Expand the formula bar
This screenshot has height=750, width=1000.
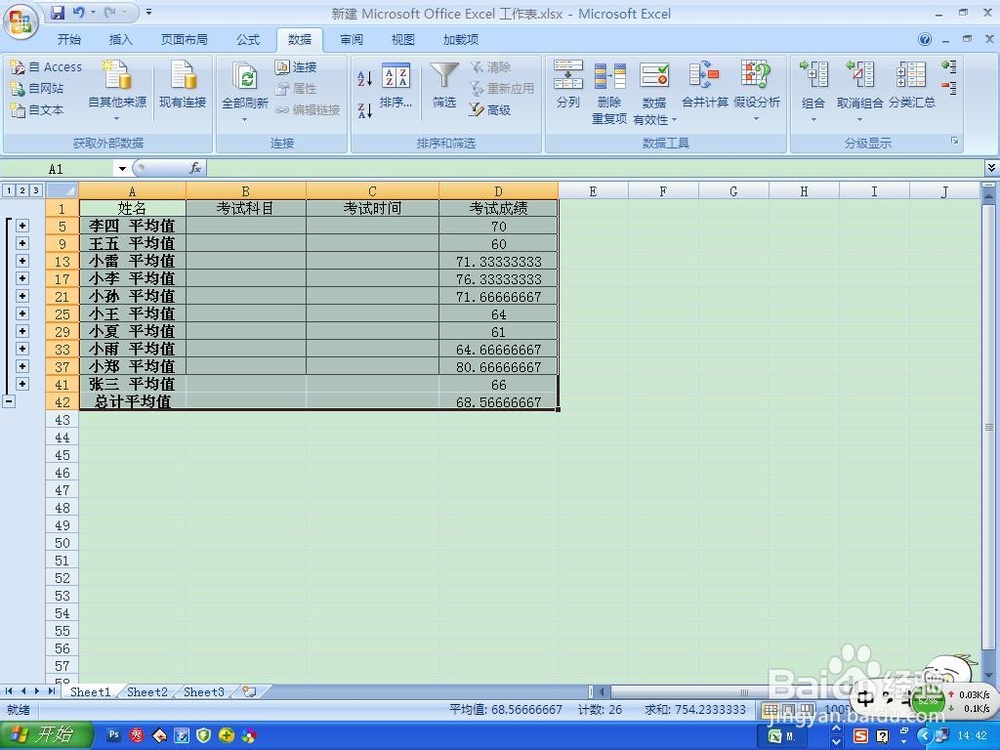pos(991,168)
